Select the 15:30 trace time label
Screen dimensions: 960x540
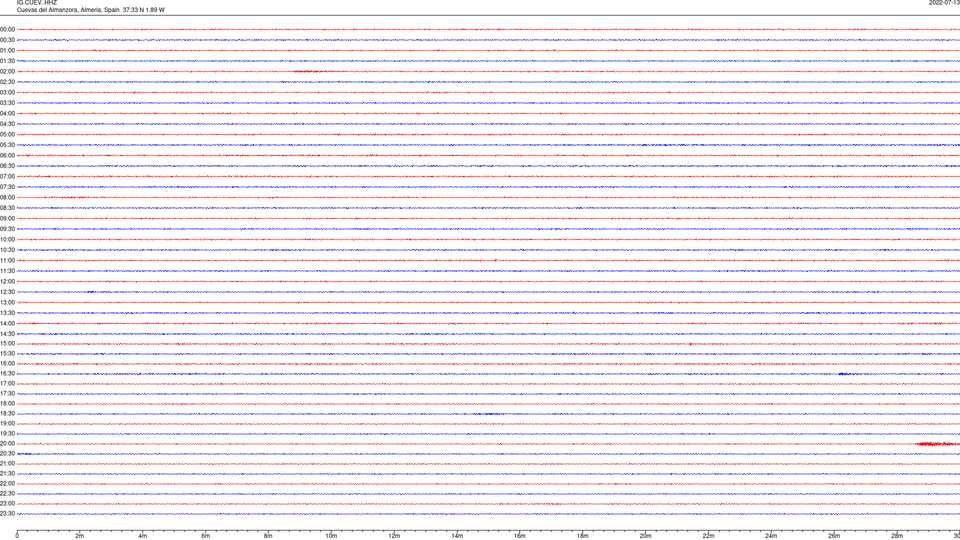[7, 353]
